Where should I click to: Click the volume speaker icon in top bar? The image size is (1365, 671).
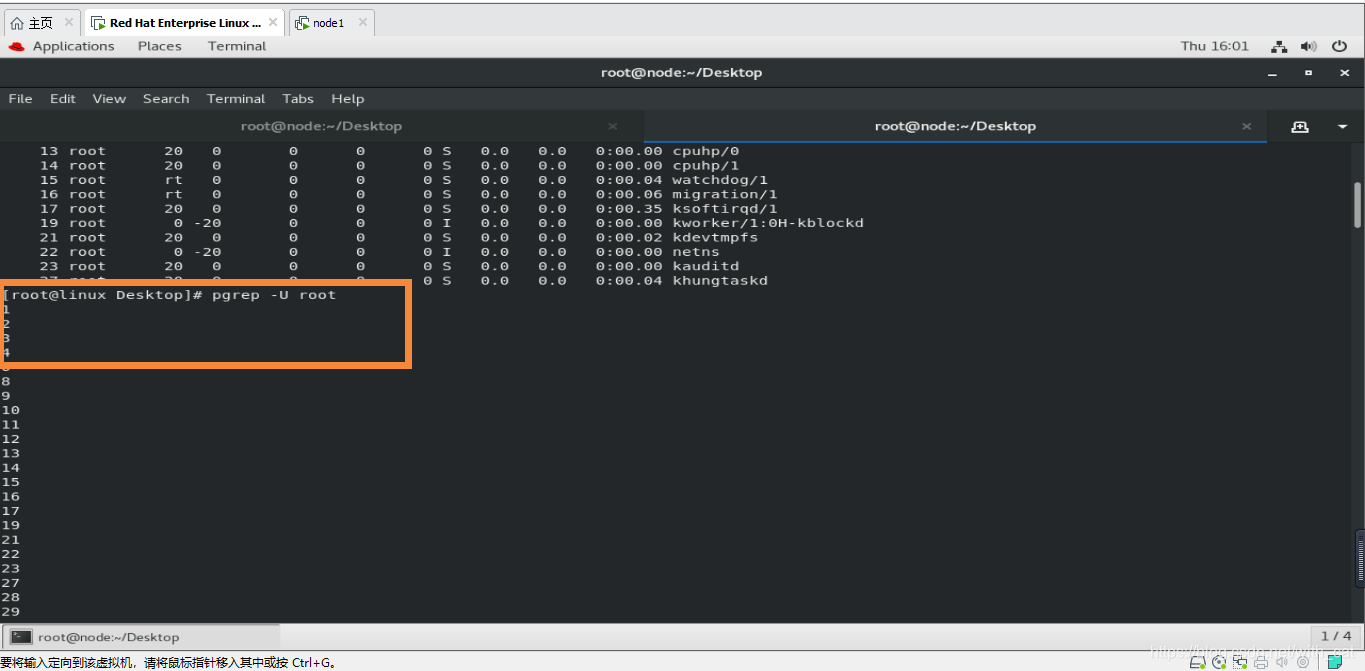[x=1308, y=46]
